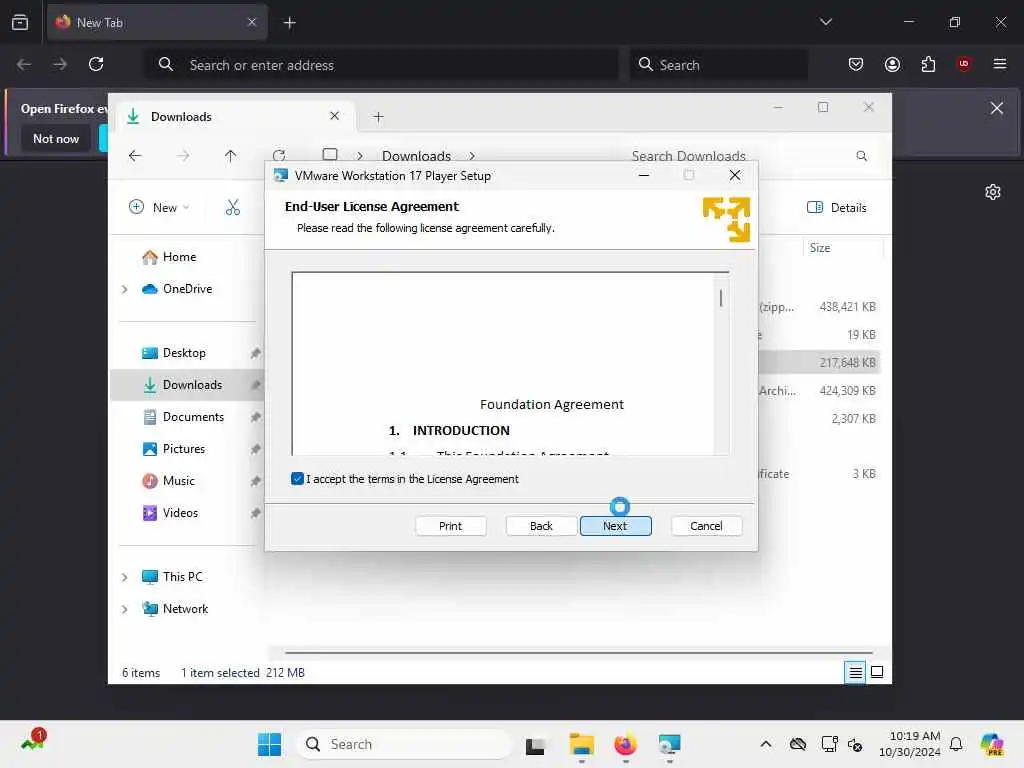Cancel the VMware Player setup
The width and height of the screenshot is (1024, 768).
pos(706,526)
